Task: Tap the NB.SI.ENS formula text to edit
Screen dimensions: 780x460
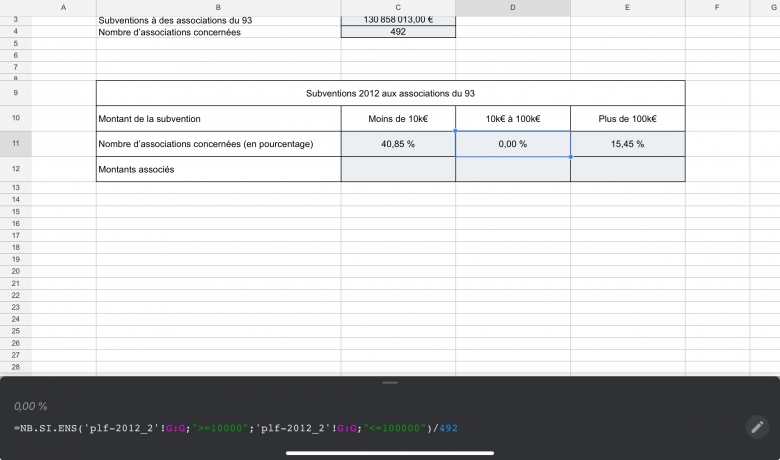Action: pos(236,428)
